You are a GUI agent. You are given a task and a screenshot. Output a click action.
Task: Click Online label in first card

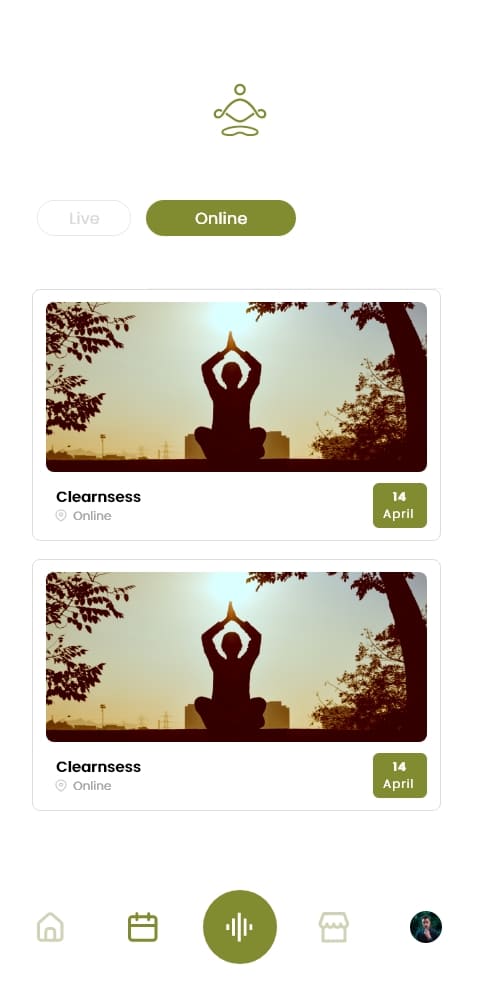pyautogui.click(x=92, y=516)
